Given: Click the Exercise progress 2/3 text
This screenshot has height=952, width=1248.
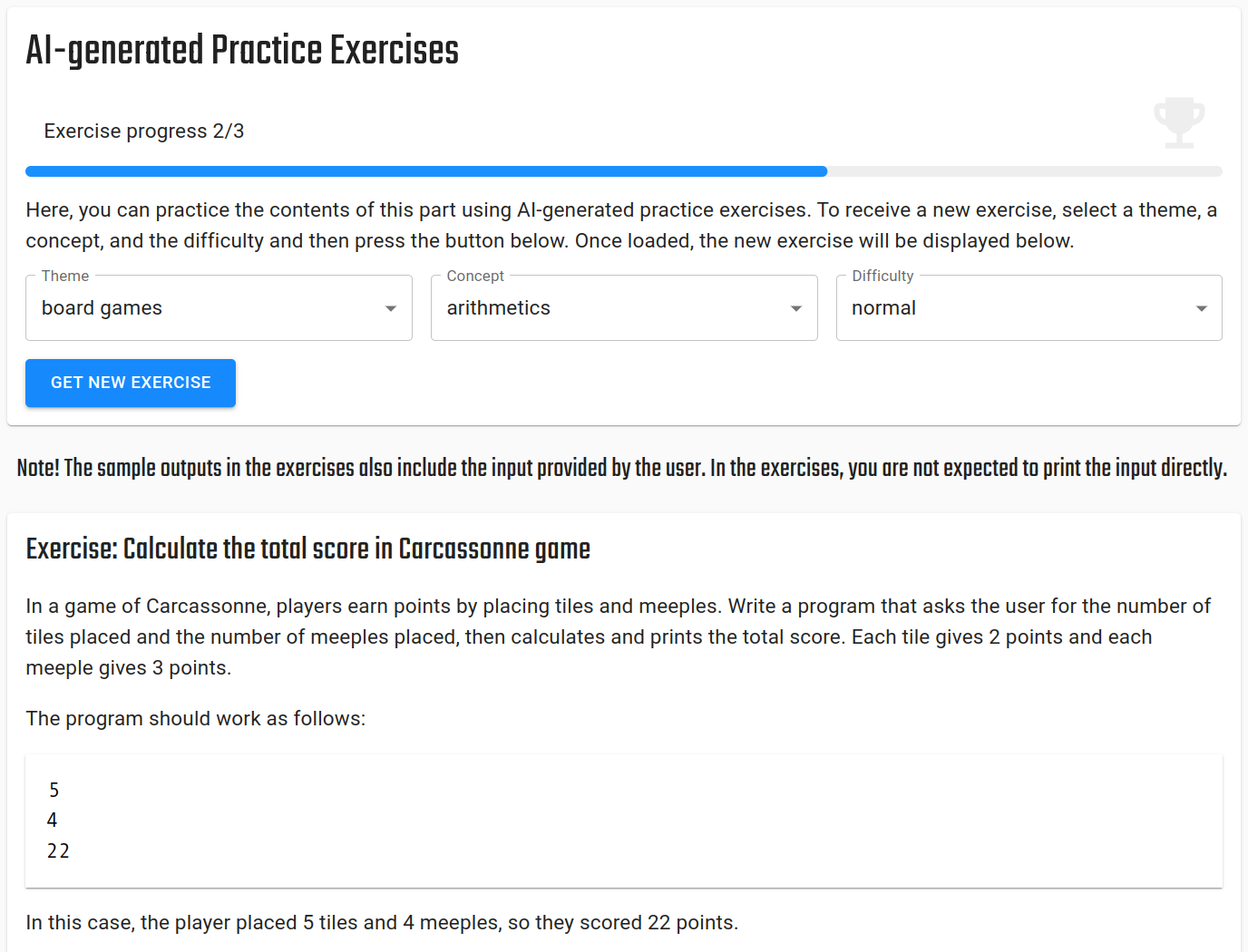Looking at the screenshot, I should (144, 131).
